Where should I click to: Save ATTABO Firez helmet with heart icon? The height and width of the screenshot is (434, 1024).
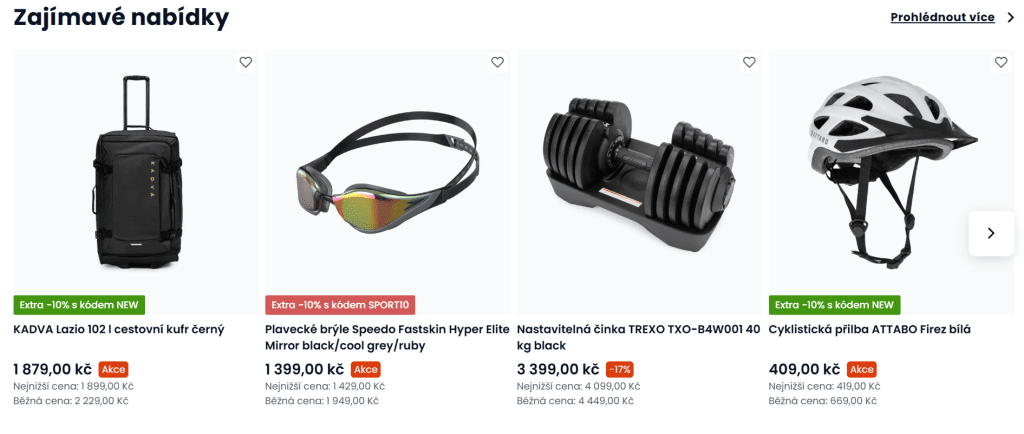1001,63
